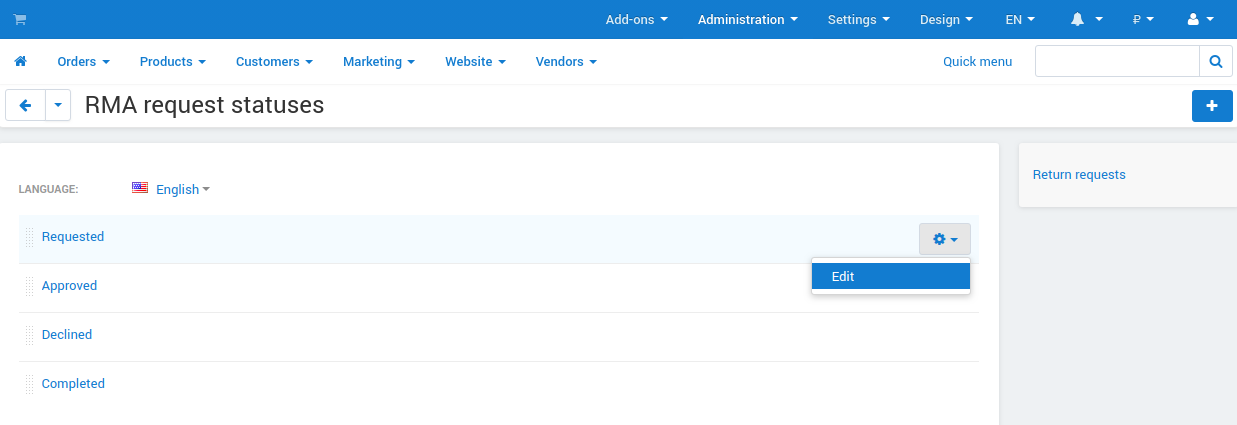Image resolution: width=1237 pixels, height=425 pixels.
Task: Open the Requested status
Action: point(73,237)
